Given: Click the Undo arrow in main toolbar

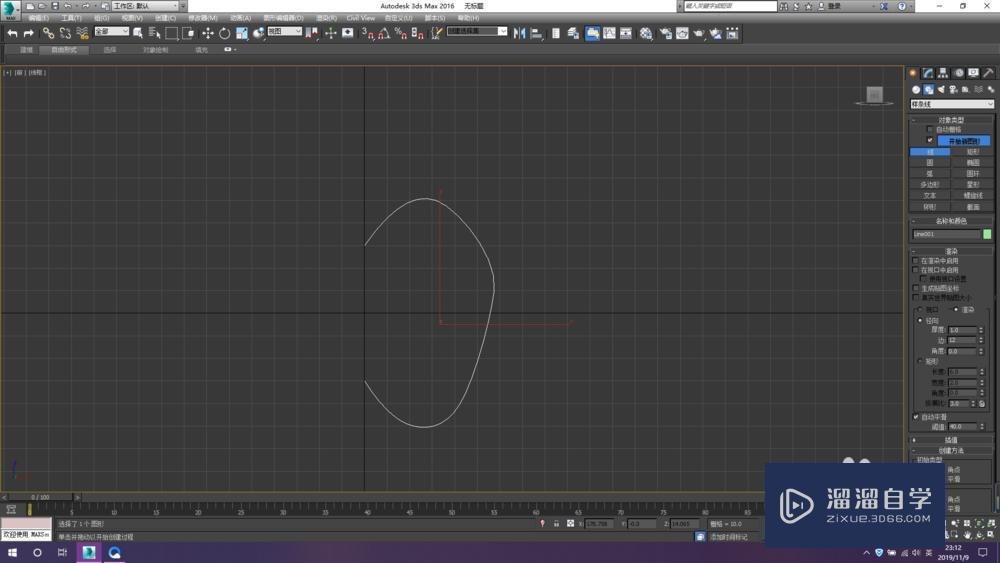Looking at the screenshot, I should tap(12, 33).
